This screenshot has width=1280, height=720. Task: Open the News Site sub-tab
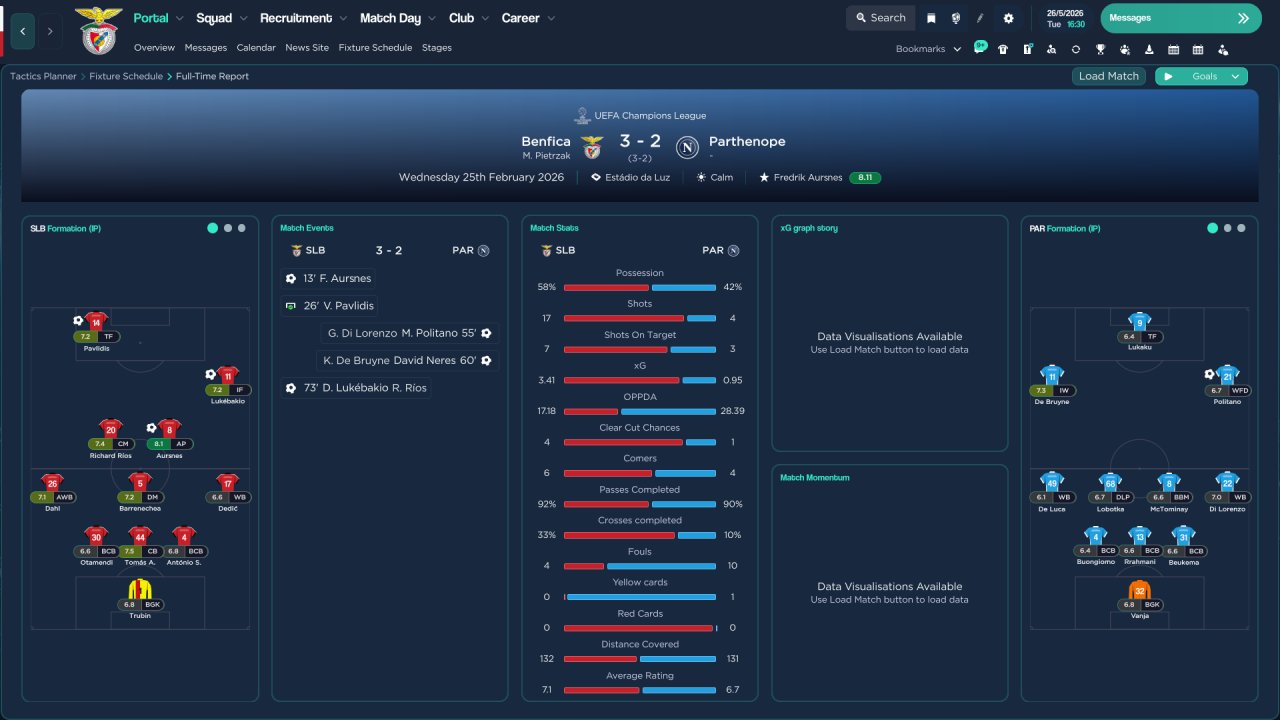307,48
